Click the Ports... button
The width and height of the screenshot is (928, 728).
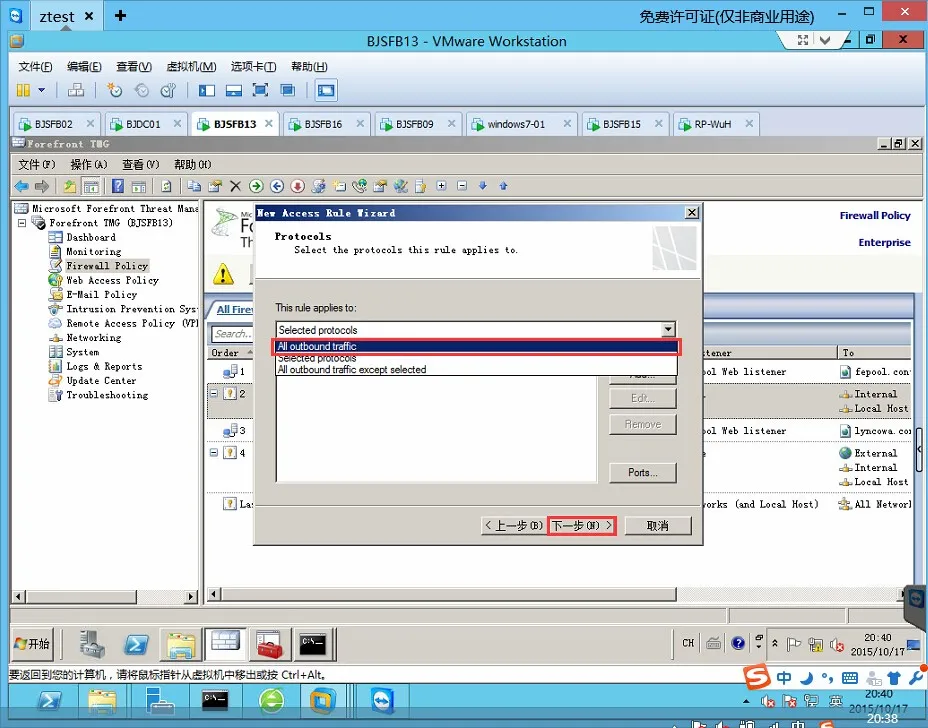pyautogui.click(x=643, y=472)
